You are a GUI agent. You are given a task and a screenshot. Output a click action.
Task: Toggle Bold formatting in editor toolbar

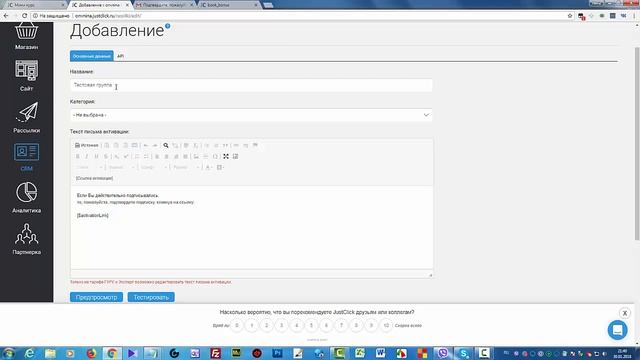click(78, 156)
